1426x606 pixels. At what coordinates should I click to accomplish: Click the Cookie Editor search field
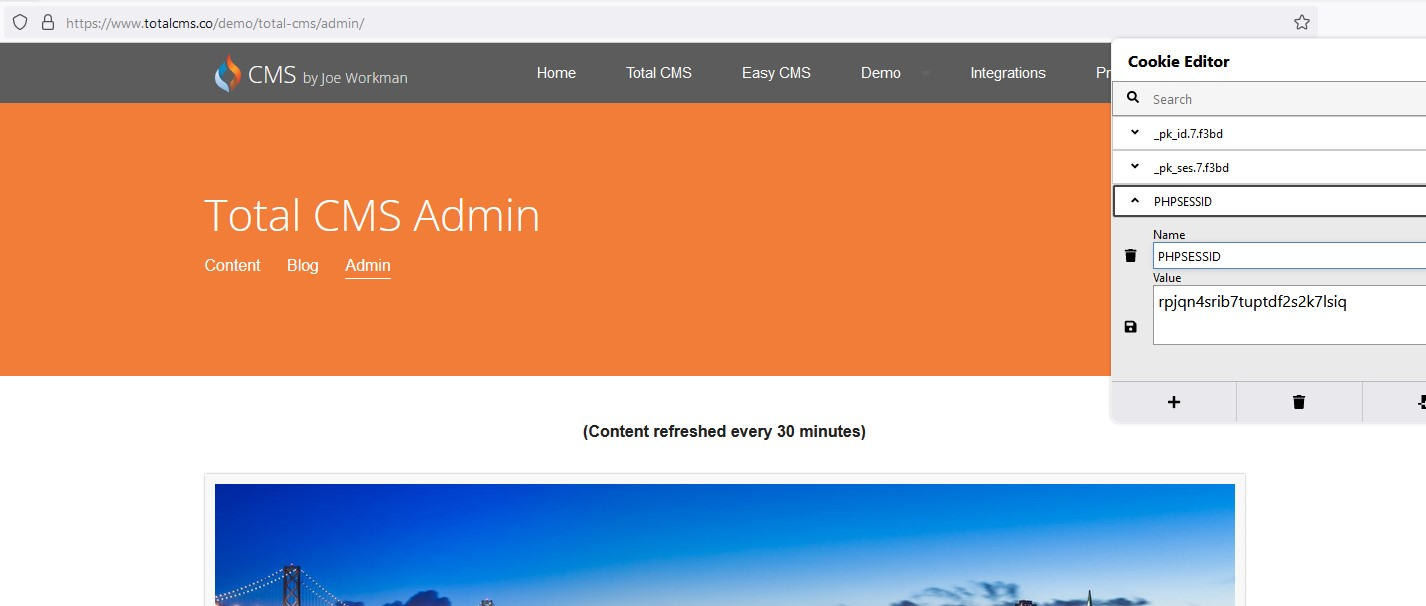[x=1288, y=99]
